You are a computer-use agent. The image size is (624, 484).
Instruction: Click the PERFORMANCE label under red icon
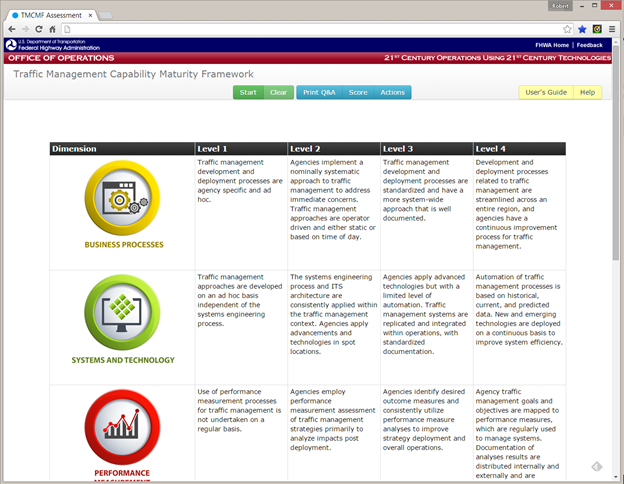[x=122, y=473]
